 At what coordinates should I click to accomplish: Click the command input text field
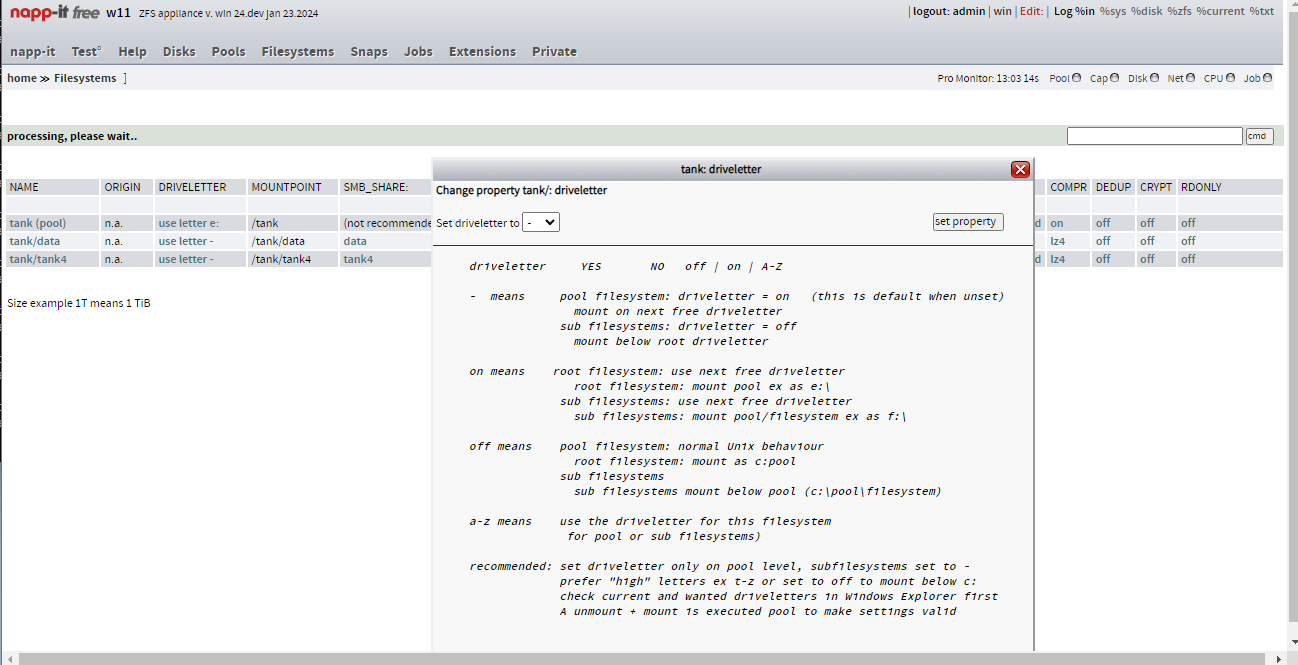[1154, 136]
